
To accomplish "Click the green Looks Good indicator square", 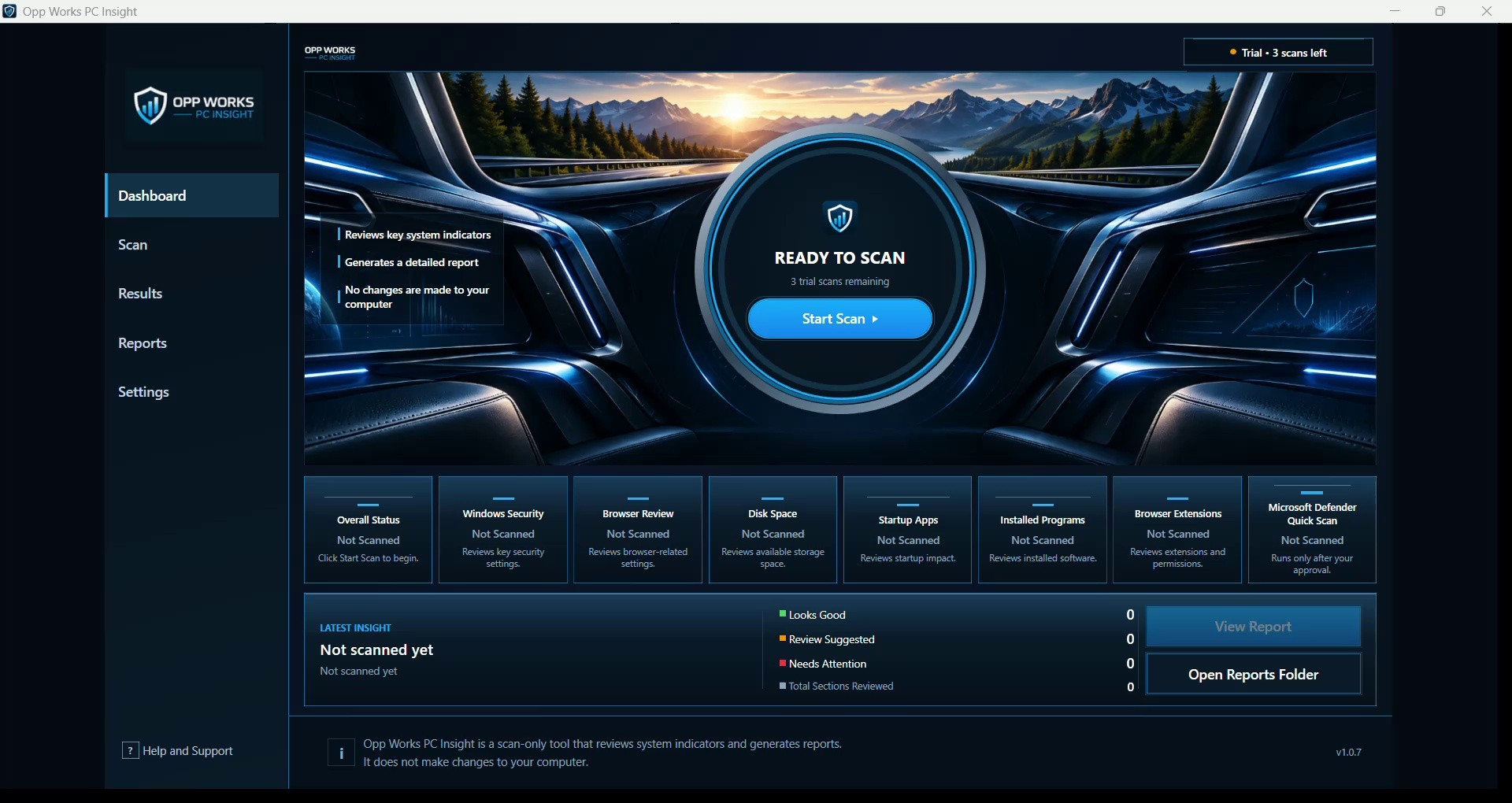I will click(783, 614).
